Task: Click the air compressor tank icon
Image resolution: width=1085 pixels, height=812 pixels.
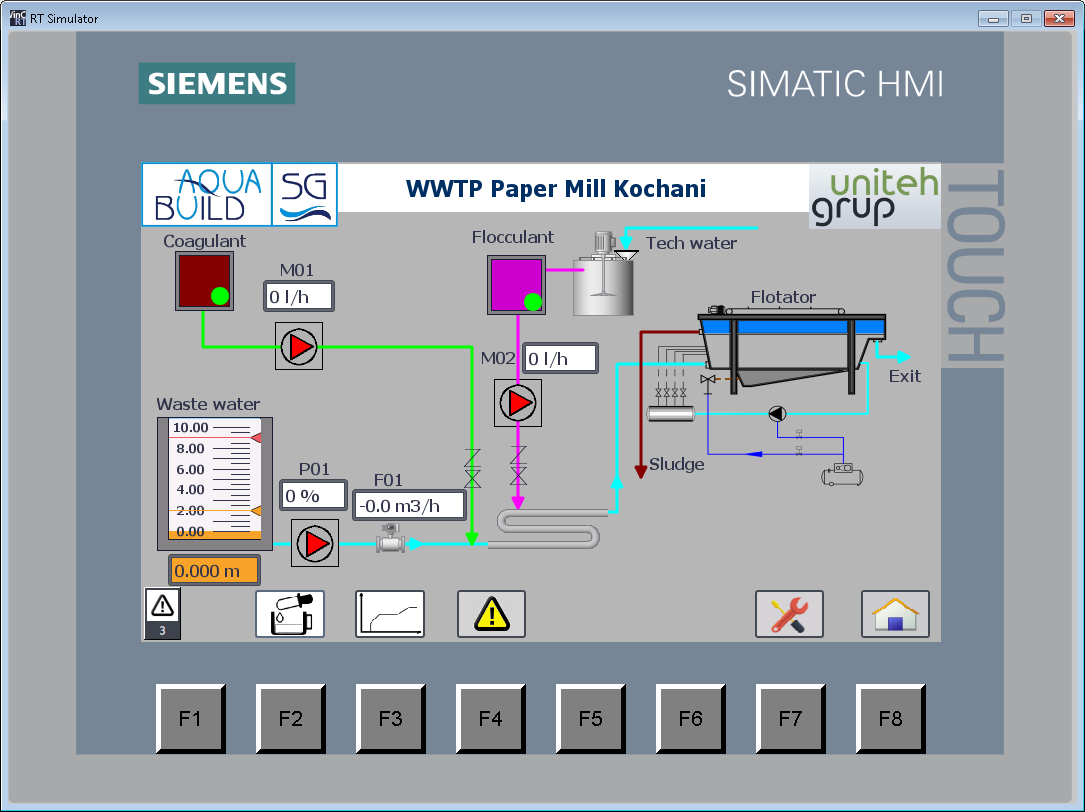Action: (x=842, y=475)
